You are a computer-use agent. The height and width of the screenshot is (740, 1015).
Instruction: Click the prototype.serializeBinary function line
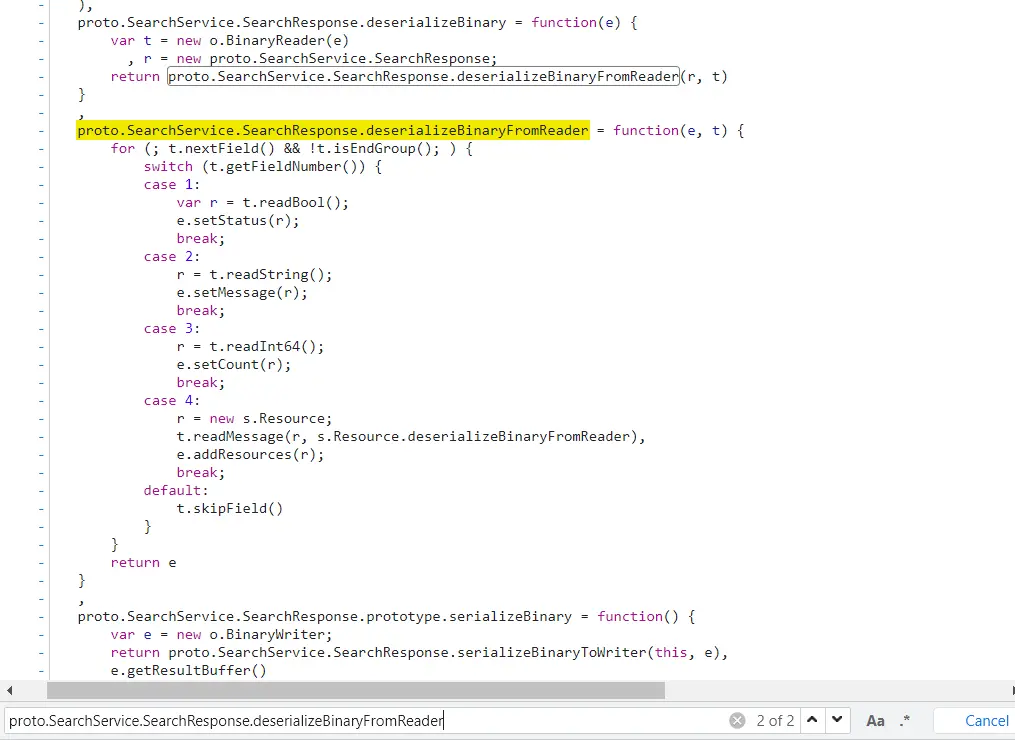coord(386,616)
